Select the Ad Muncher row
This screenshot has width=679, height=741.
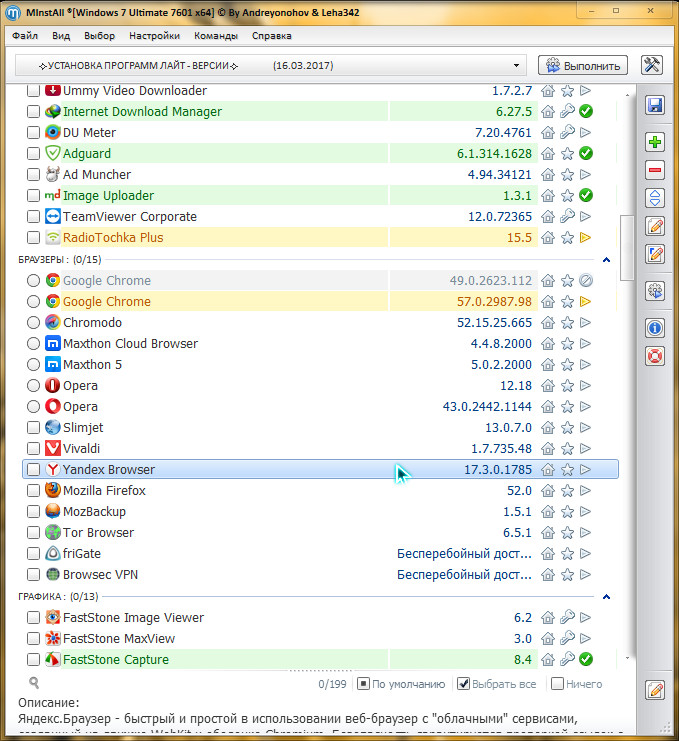pyautogui.click(x=320, y=174)
